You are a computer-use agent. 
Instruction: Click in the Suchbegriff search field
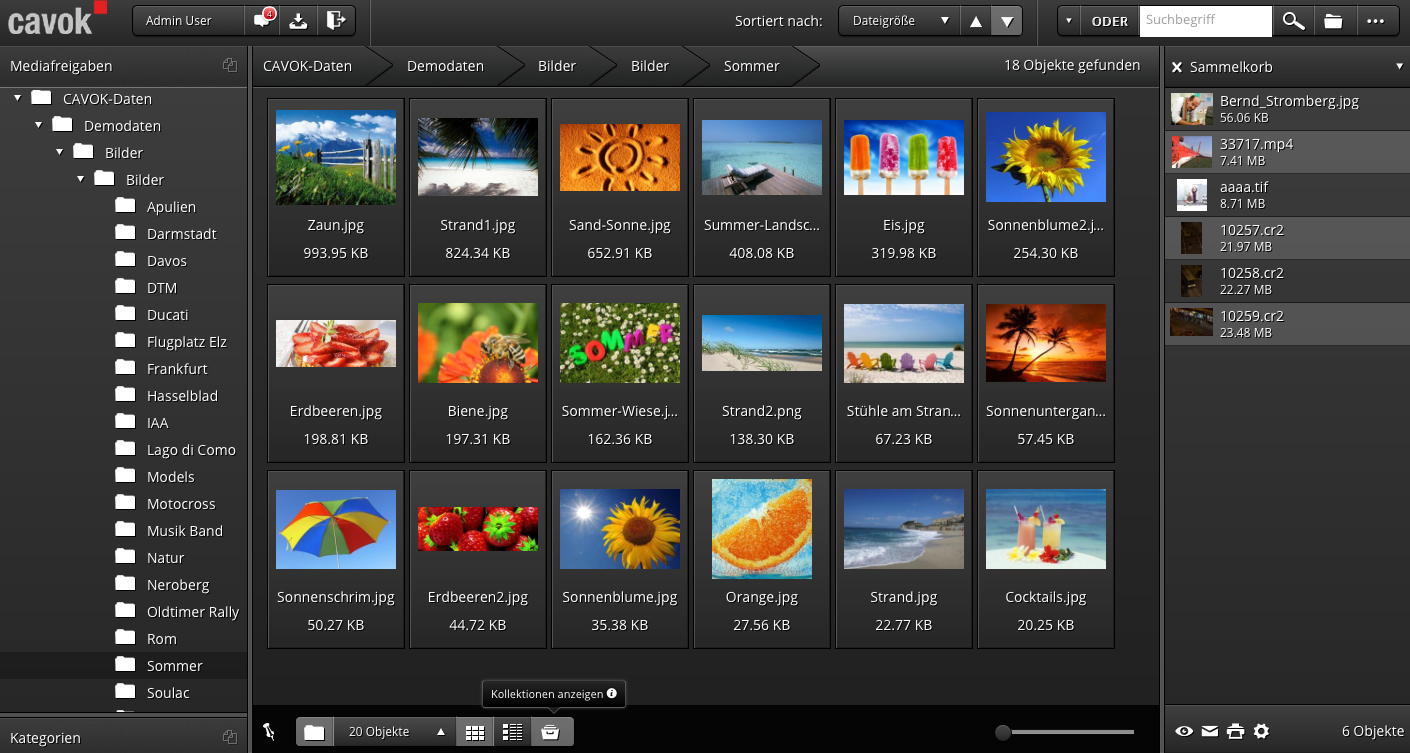click(x=1205, y=21)
